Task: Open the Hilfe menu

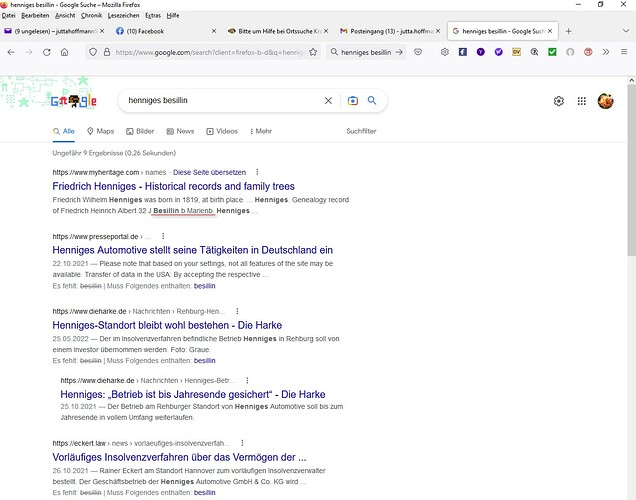Action: [173, 15]
